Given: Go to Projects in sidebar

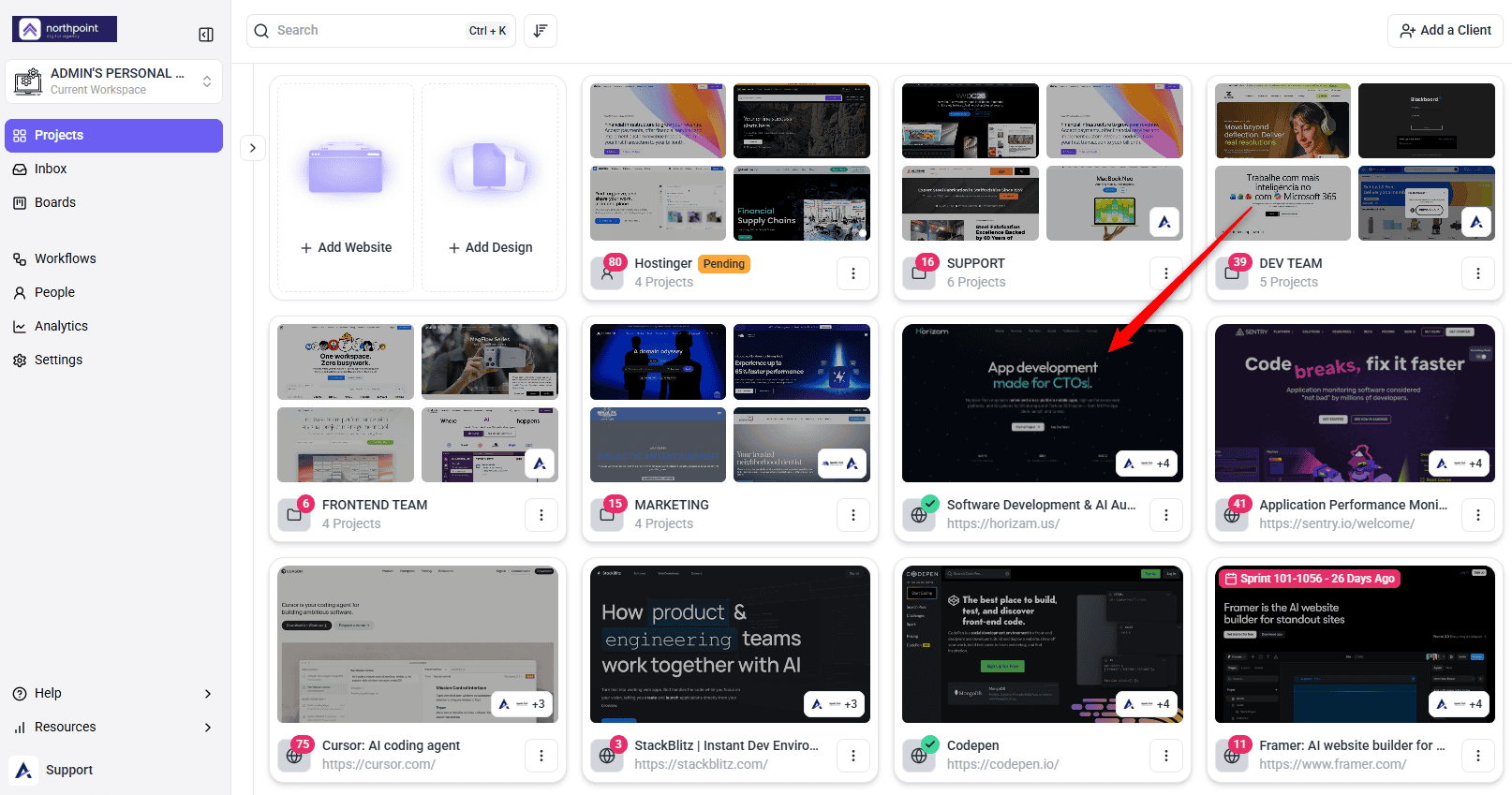Looking at the screenshot, I should 113,136.
